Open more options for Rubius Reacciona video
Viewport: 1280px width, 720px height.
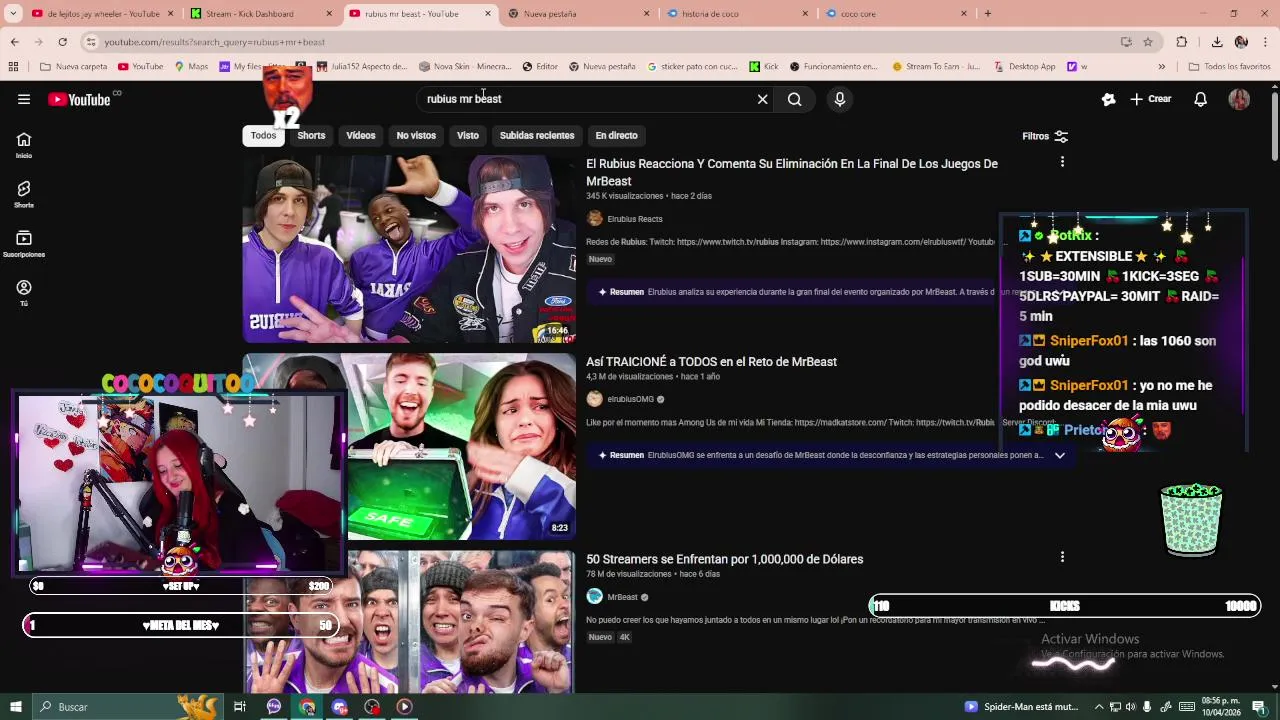[1062, 162]
